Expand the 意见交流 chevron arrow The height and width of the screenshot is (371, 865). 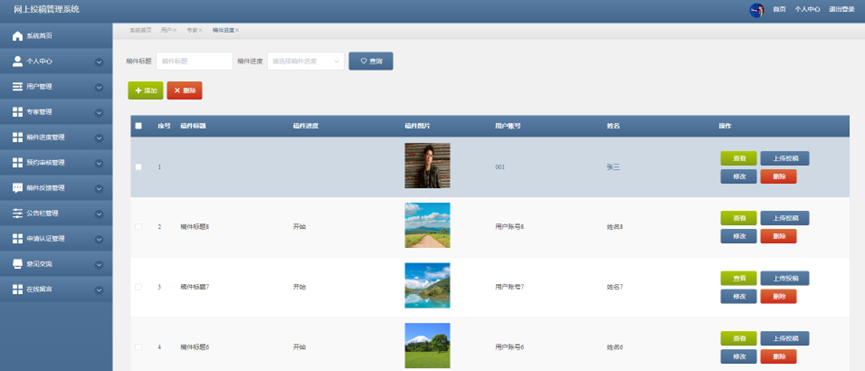pyautogui.click(x=99, y=265)
